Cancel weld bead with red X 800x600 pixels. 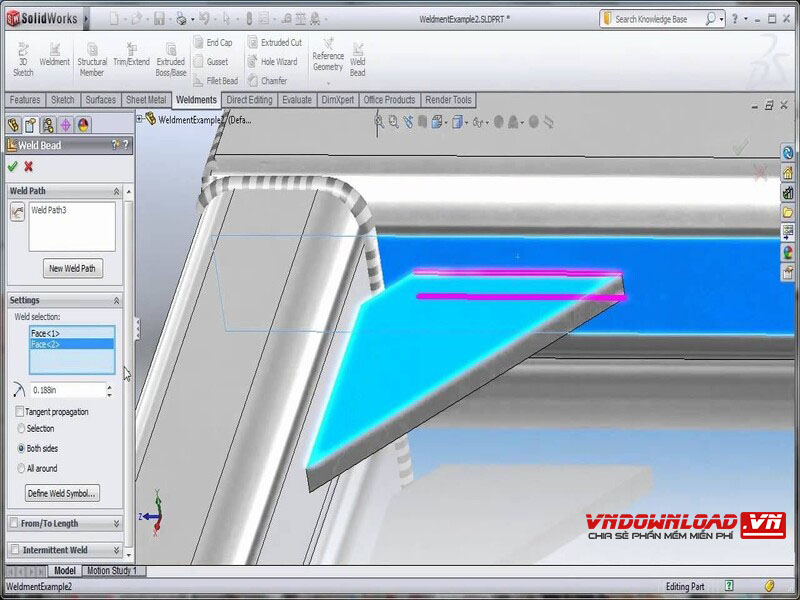pos(29,166)
